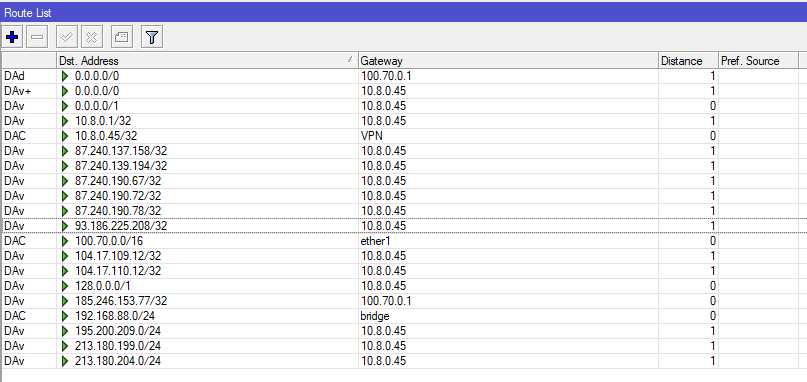Viewport: 807px width, 382px height.
Task: Select route 87.240.190.67/32
Action: tap(404, 181)
